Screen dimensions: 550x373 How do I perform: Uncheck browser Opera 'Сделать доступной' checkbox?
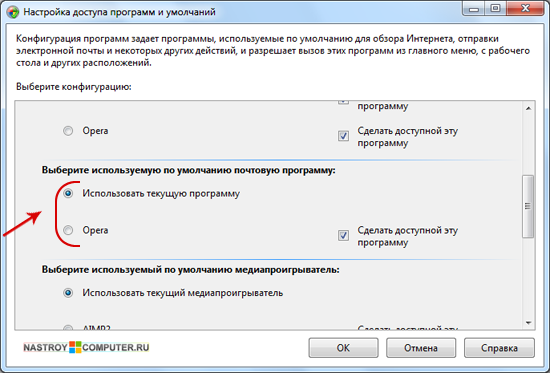click(x=343, y=135)
